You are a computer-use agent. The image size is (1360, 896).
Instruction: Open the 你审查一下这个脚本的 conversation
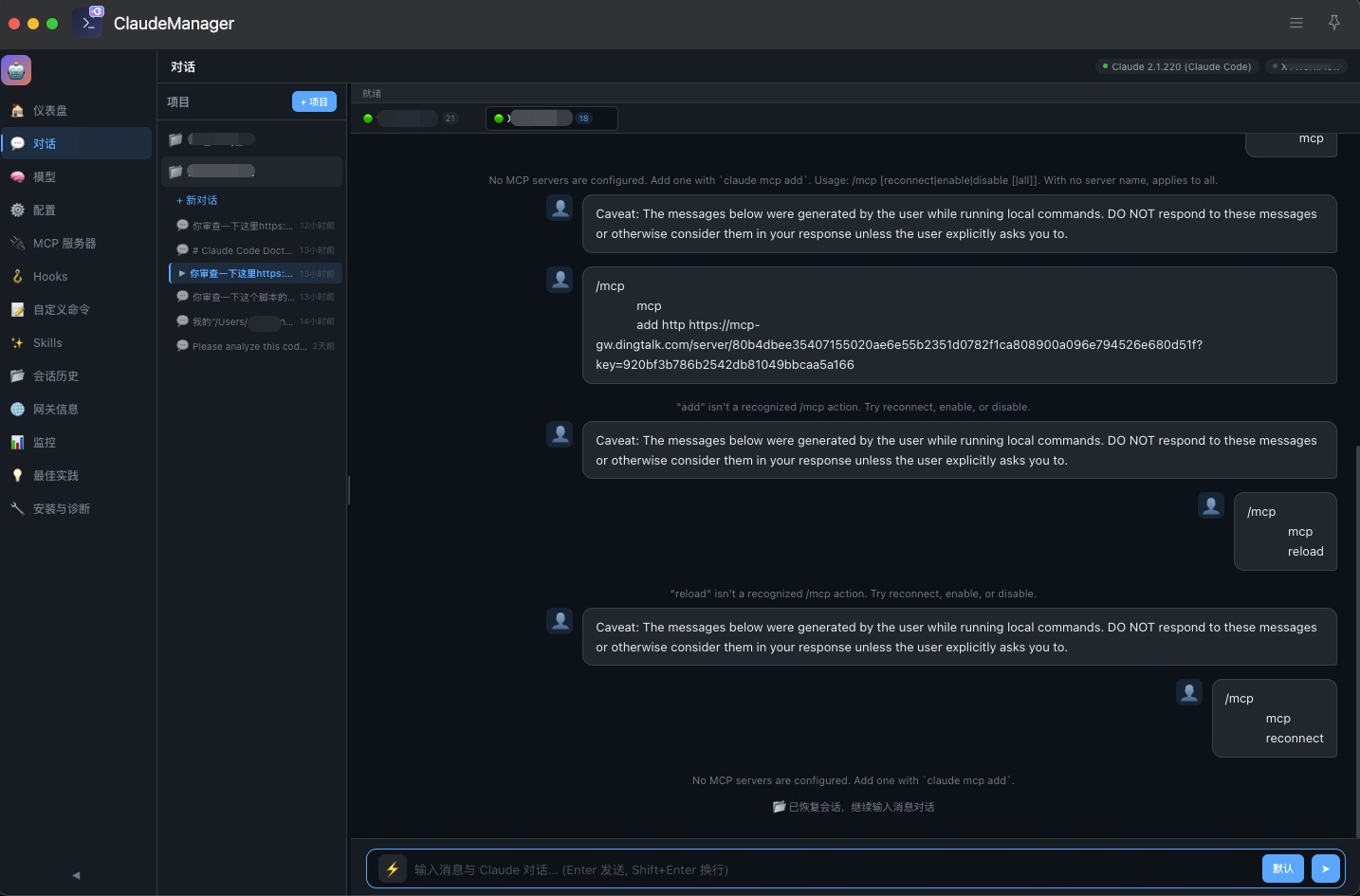[255, 297]
